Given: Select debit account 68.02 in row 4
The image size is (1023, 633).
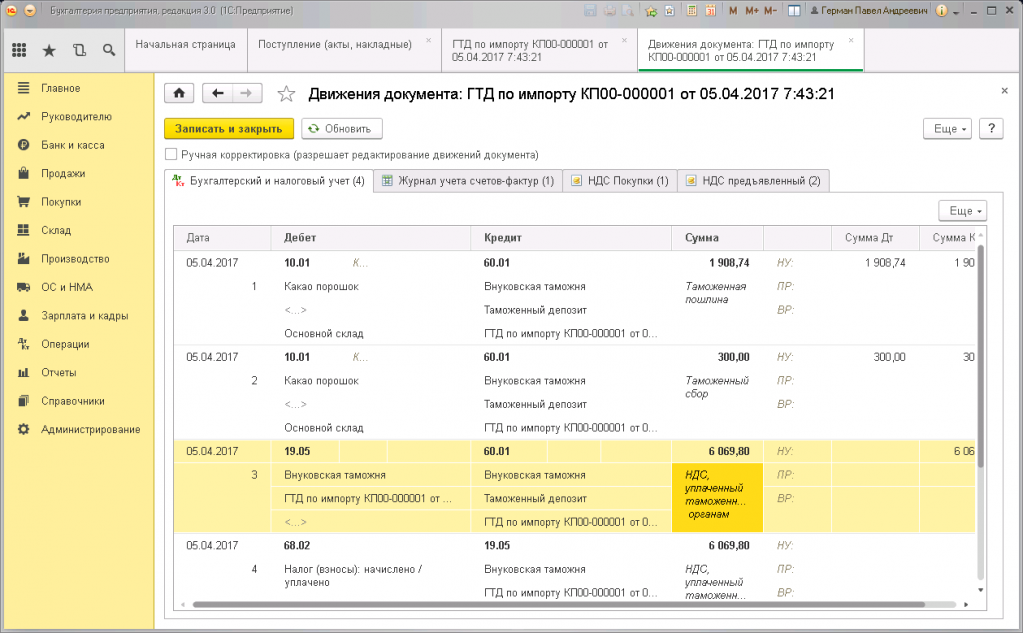Looking at the screenshot, I should [297, 545].
